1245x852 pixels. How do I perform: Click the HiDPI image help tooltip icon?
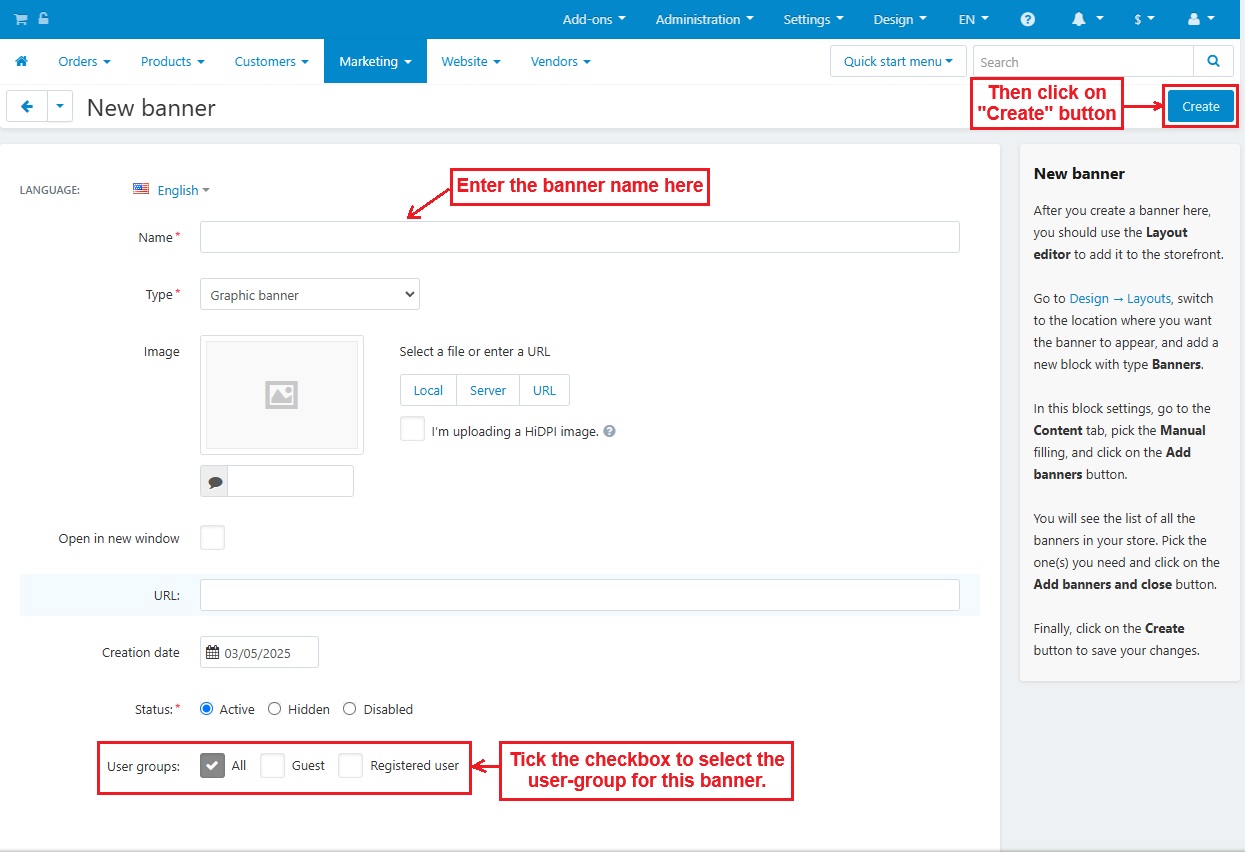(609, 432)
